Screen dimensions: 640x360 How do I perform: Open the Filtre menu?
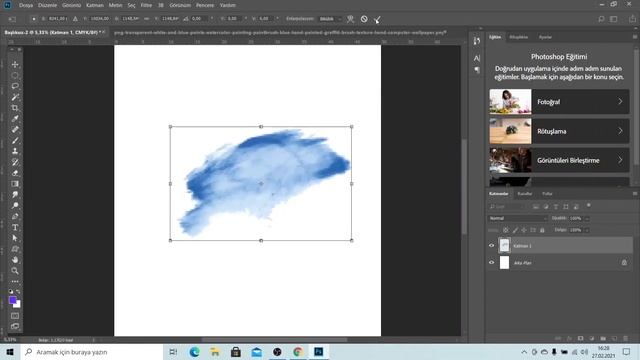pos(146,5)
